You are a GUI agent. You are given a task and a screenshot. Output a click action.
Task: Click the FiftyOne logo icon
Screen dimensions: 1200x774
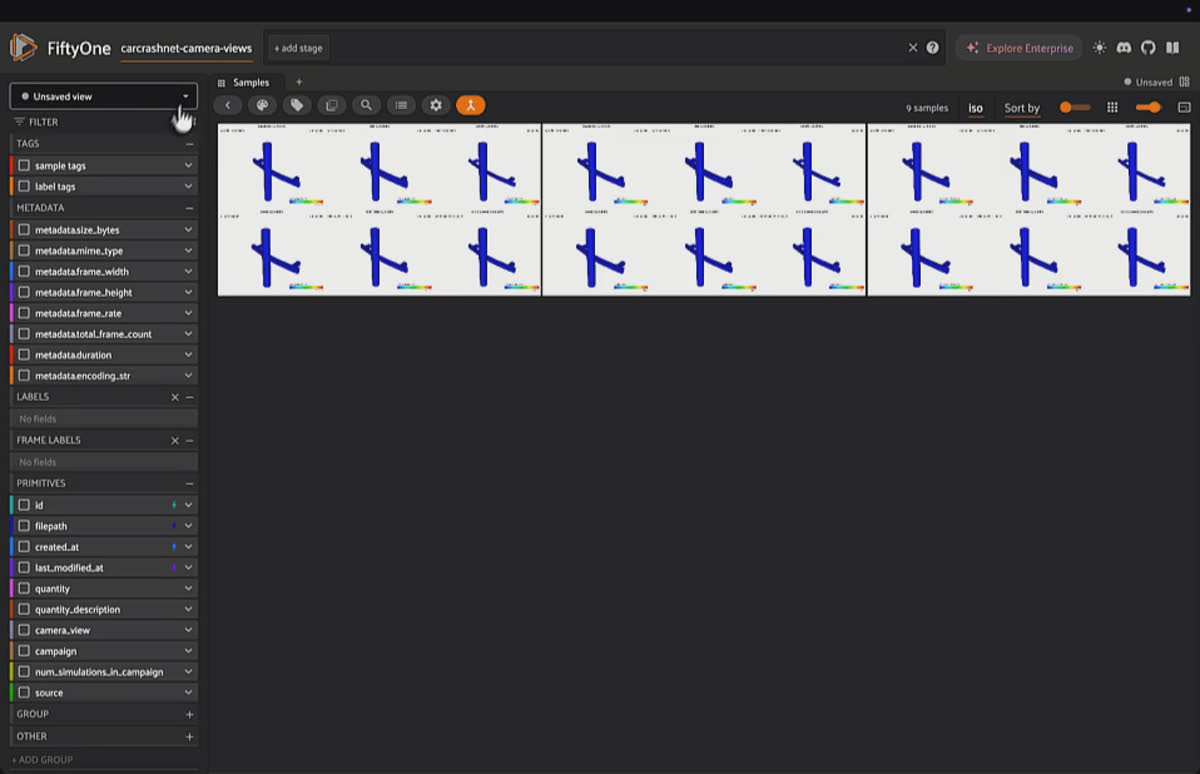point(24,47)
